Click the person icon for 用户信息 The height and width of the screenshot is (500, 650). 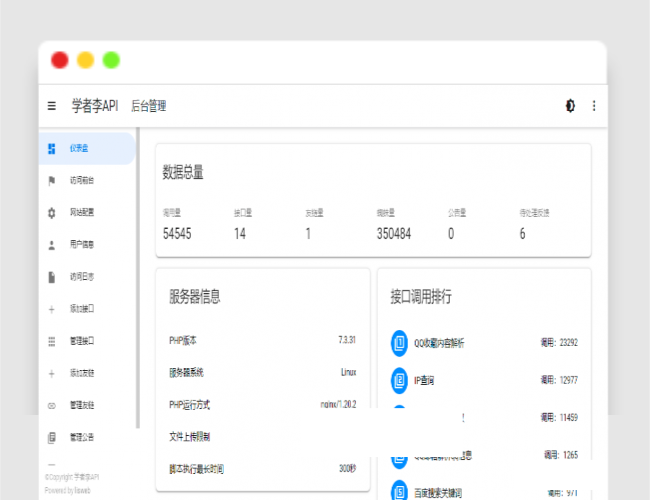point(51,245)
